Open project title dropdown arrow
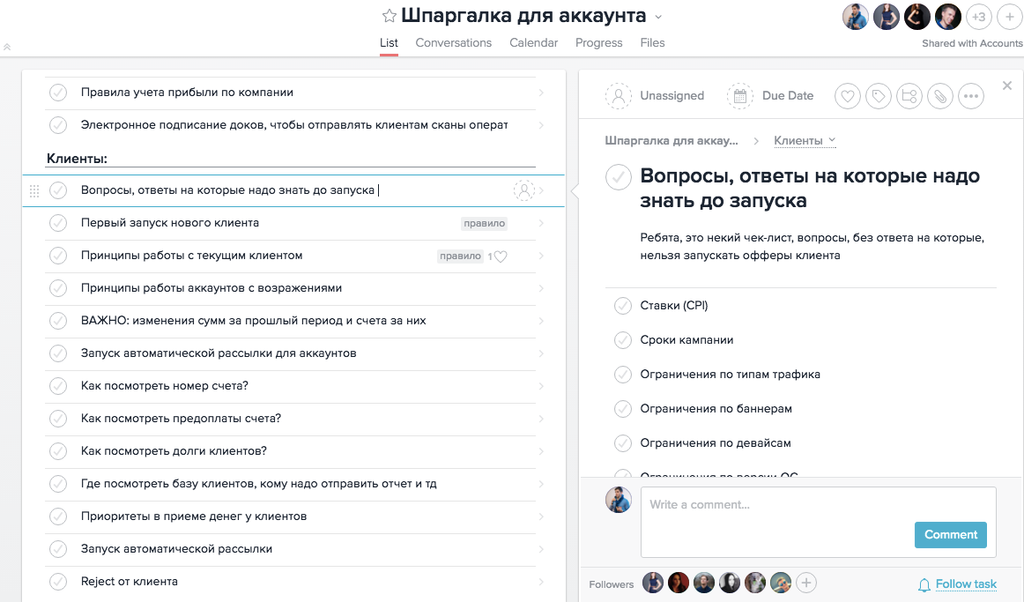 coord(658,17)
